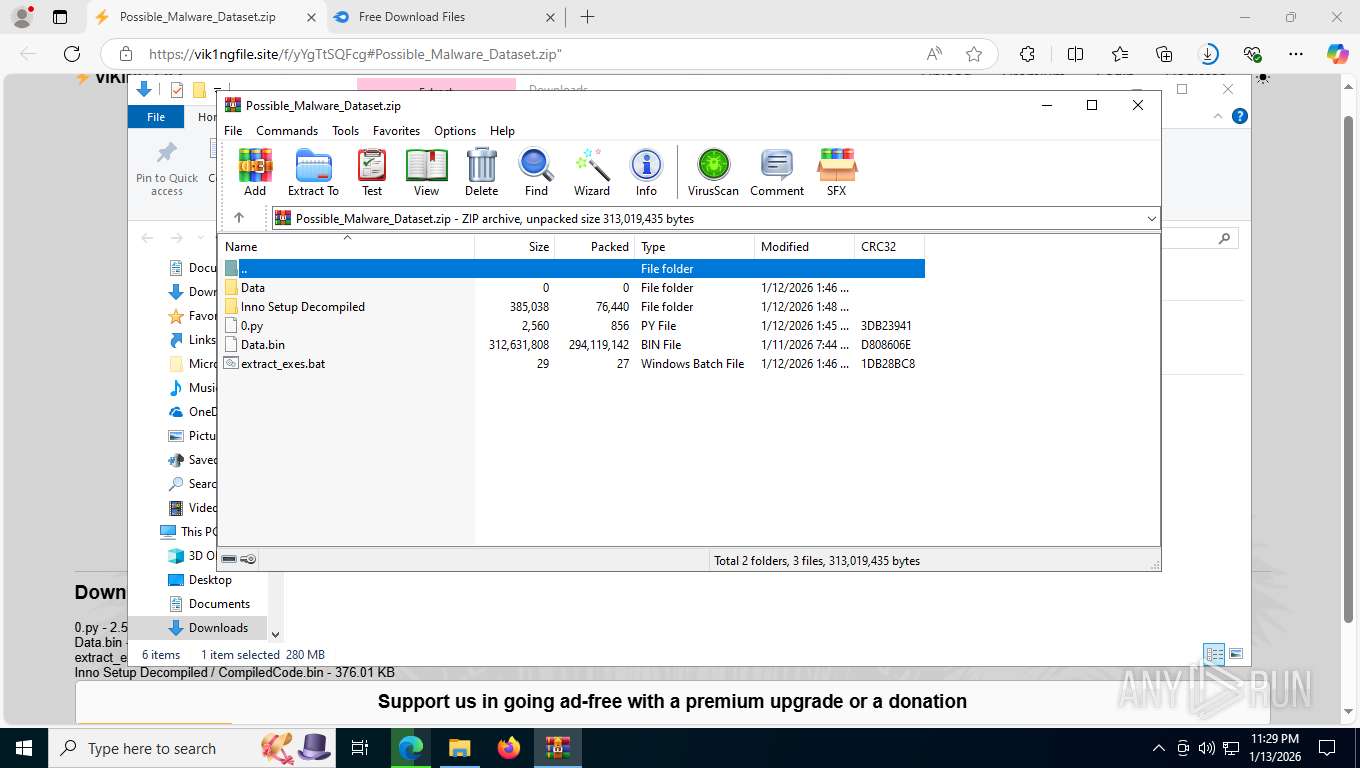
Task: Click Explorer large icons view toggle
Action: pyautogui.click(x=1236, y=655)
